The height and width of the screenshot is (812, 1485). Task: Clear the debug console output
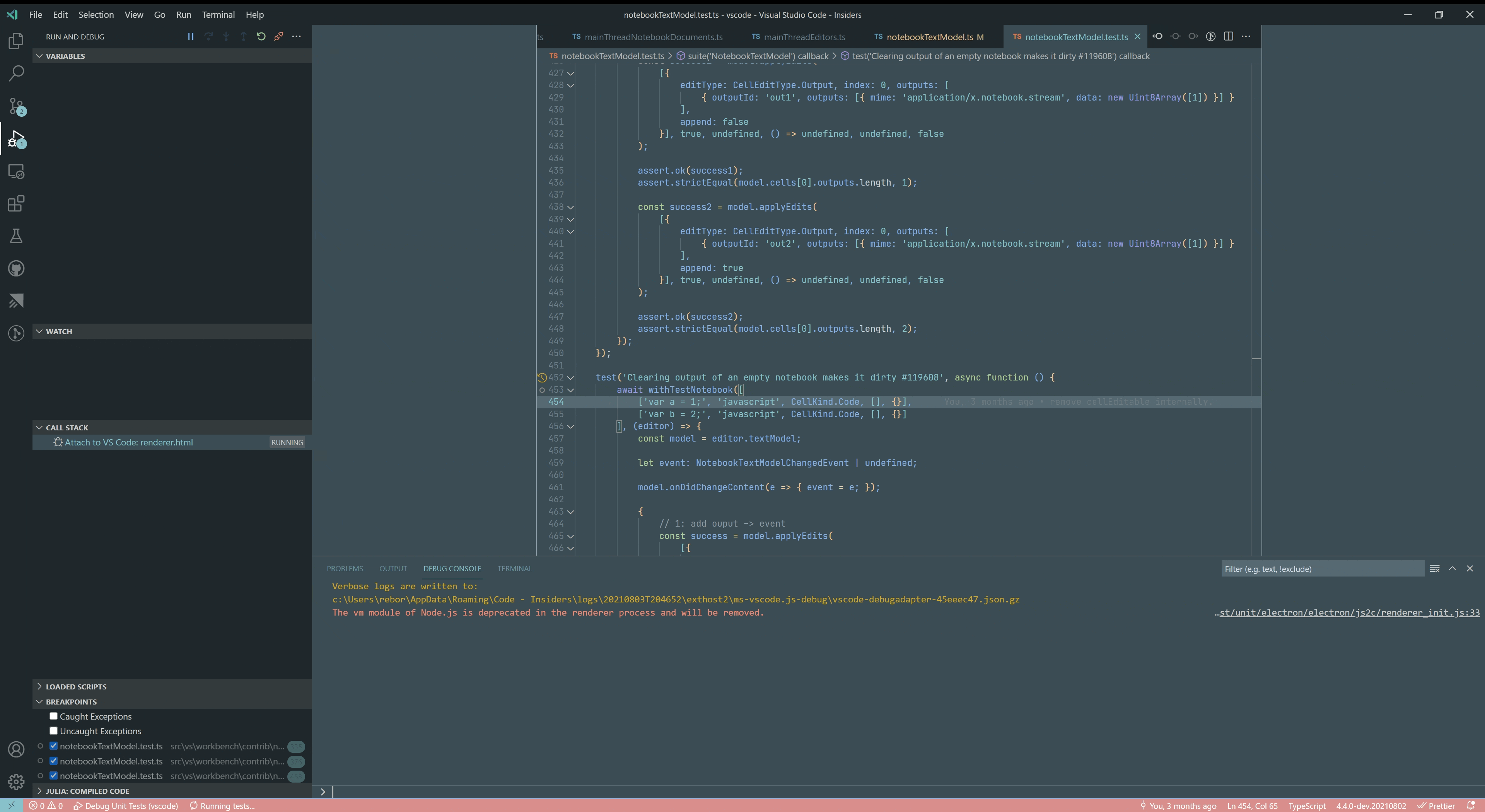pos(1435,569)
